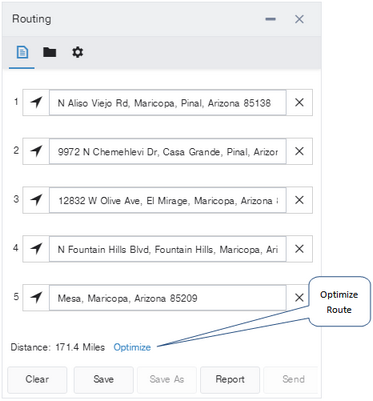
Task: Remove the Mesa stop
Action: 299,297
